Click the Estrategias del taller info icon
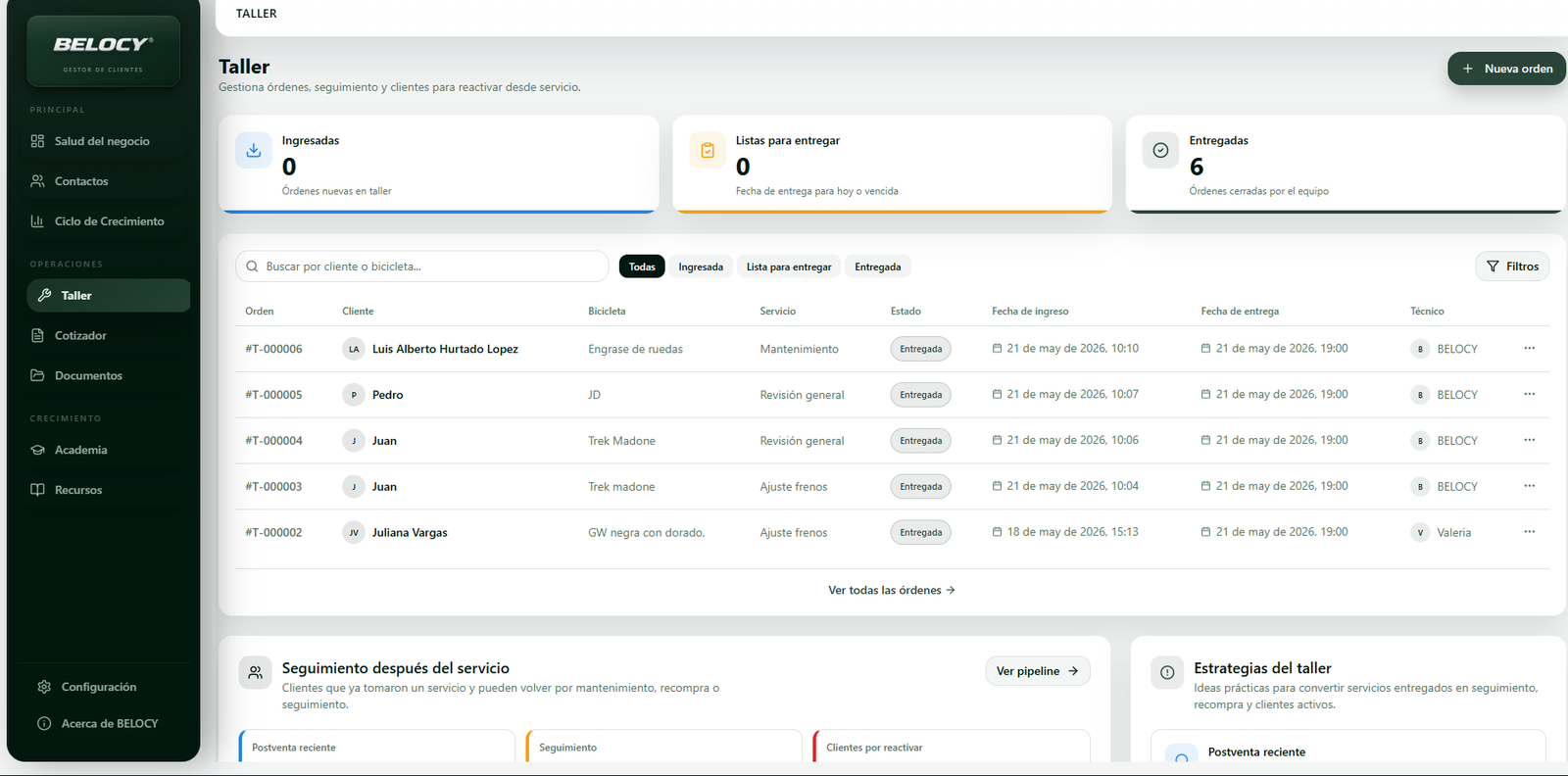Viewport: 1568px width, 776px height. (1167, 673)
